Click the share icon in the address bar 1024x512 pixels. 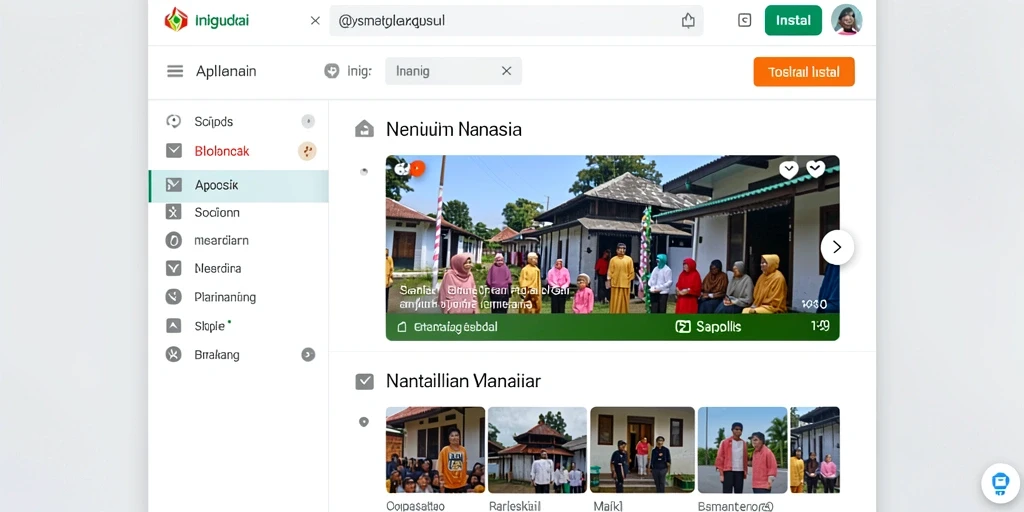click(688, 20)
